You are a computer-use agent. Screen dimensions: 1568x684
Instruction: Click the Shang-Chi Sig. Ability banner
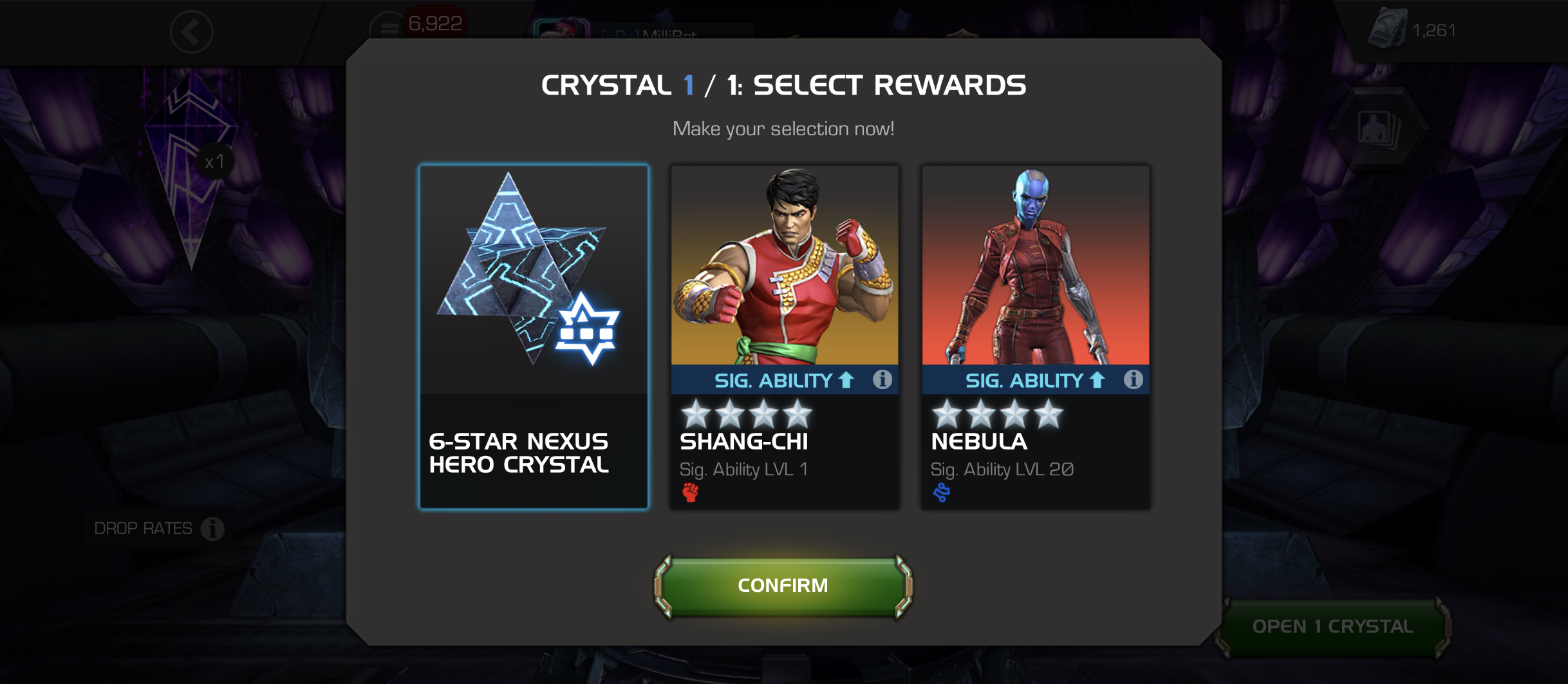point(785,380)
